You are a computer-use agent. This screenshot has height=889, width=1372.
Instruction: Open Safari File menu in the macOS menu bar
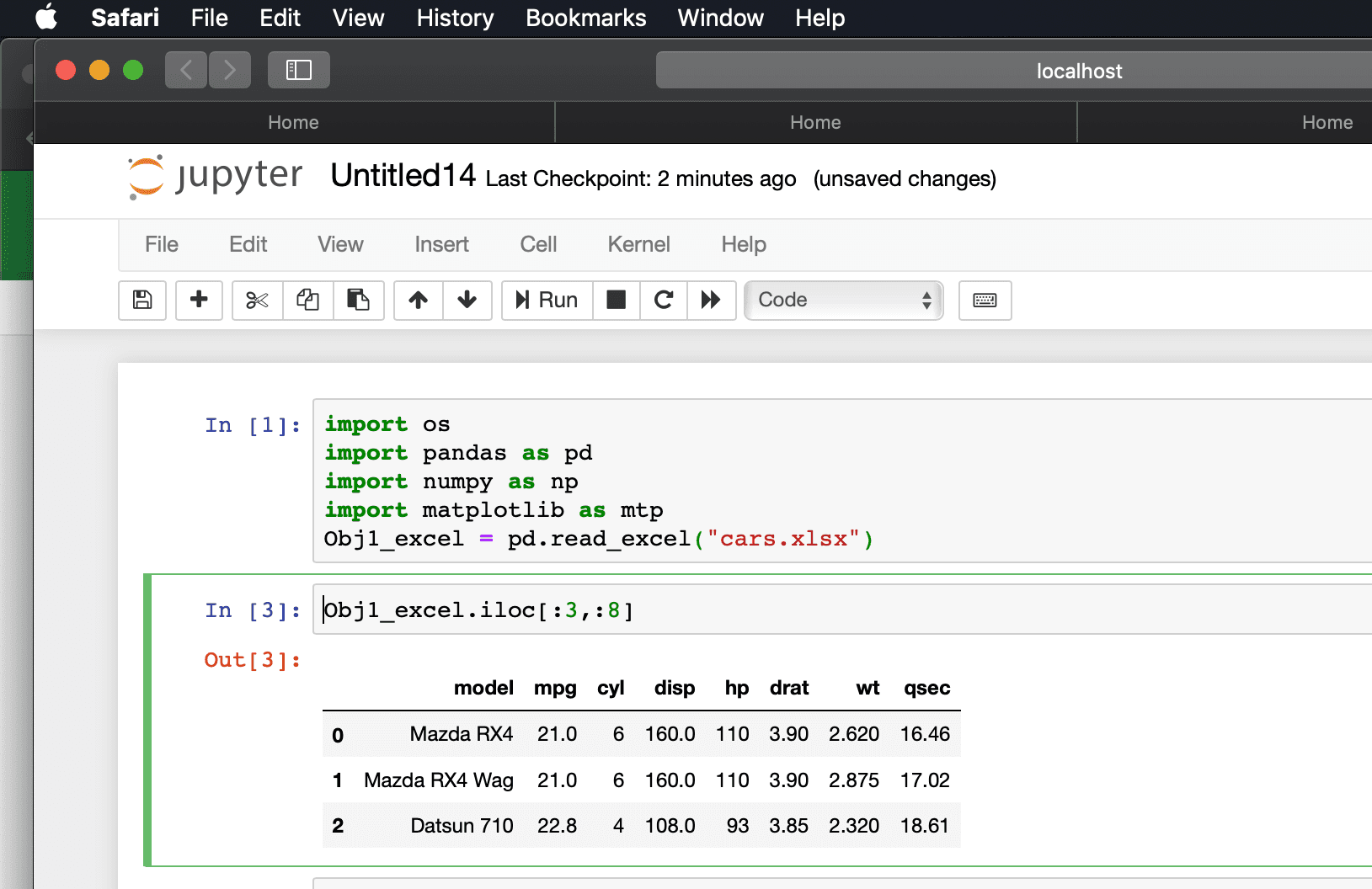pos(209,18)
